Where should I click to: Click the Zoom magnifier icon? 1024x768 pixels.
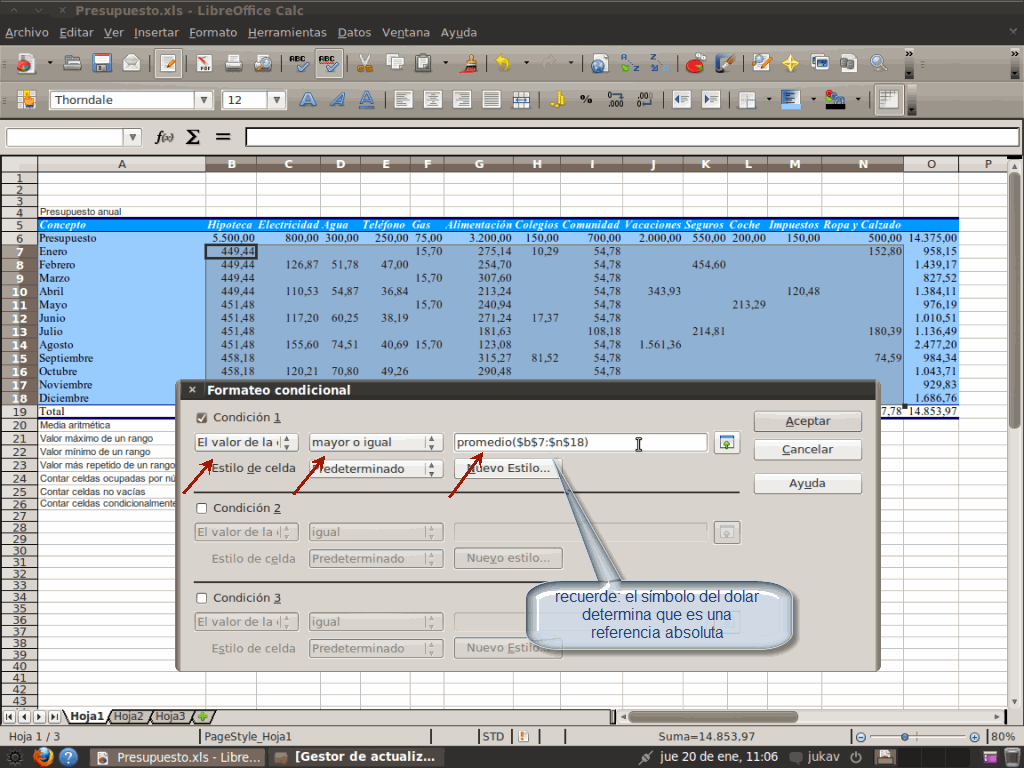click(879, 63)
